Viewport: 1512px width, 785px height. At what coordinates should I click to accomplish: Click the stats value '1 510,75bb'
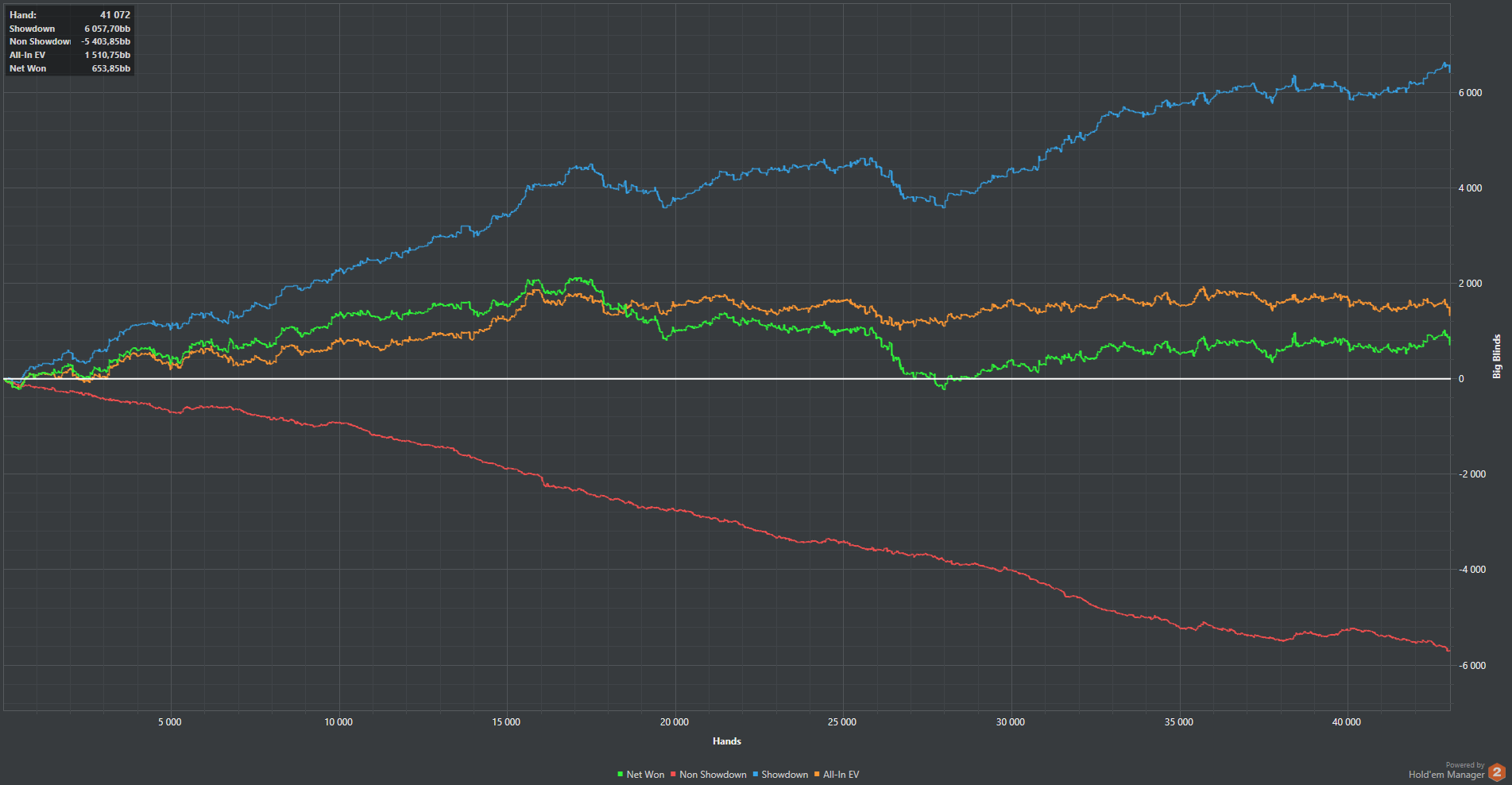[107, 55]
